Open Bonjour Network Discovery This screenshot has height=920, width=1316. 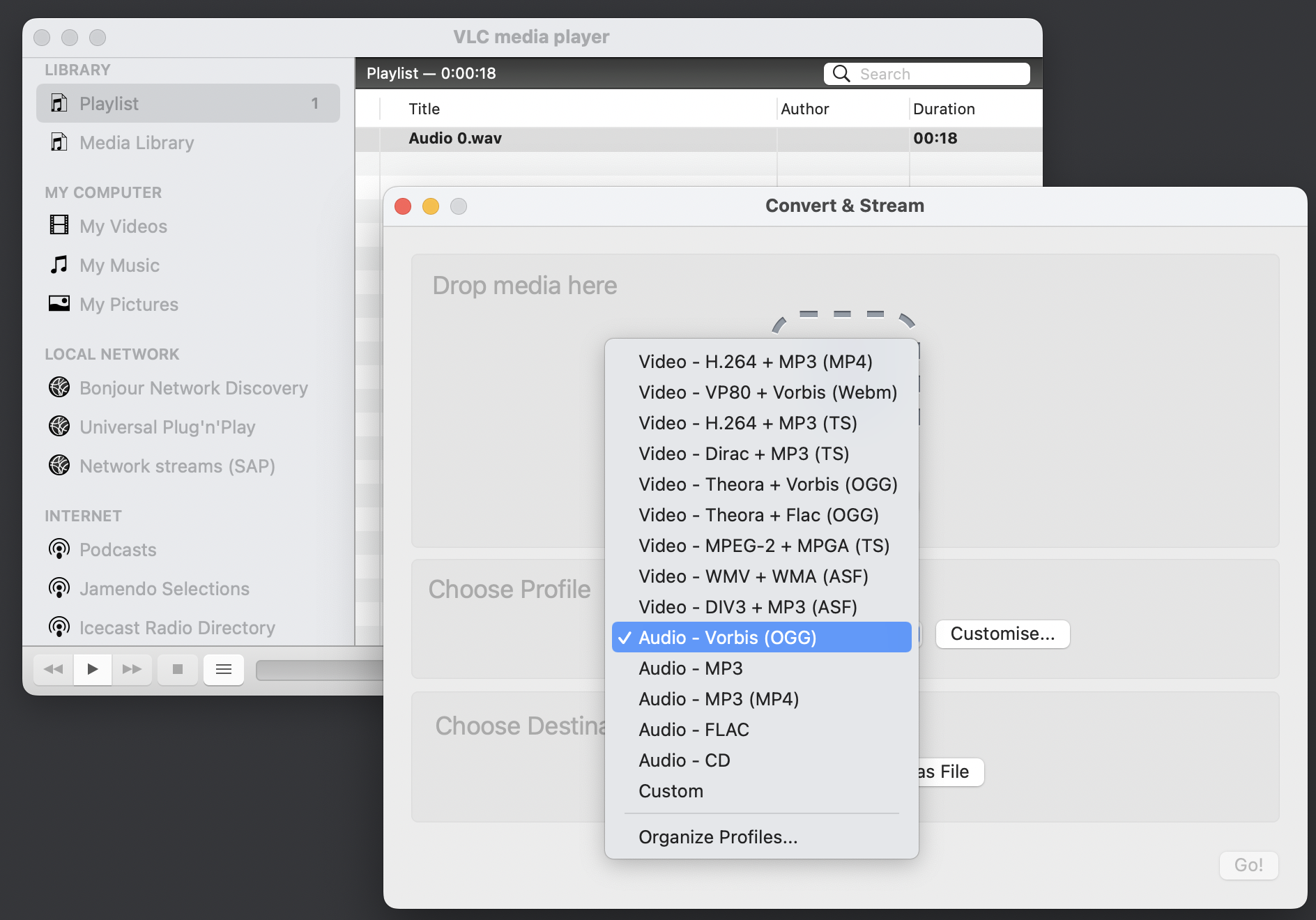coord(188,388)
